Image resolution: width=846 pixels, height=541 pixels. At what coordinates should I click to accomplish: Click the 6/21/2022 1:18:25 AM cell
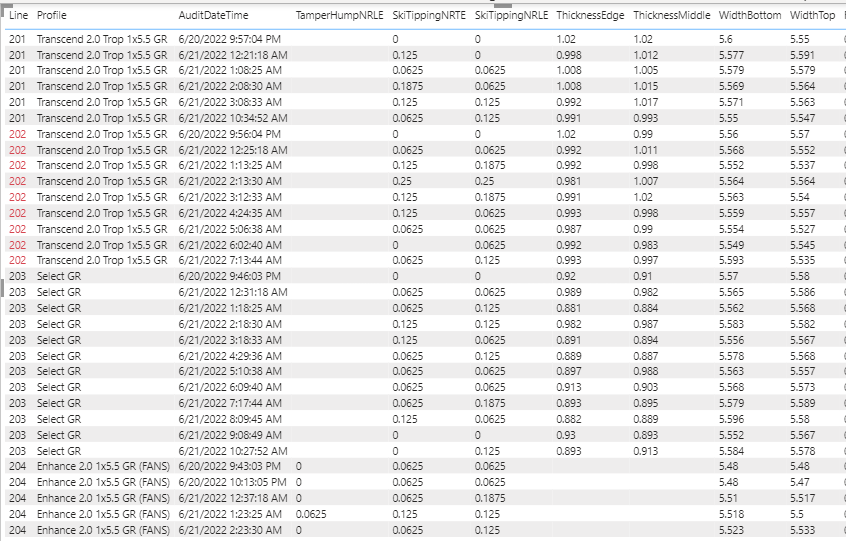[x=230, y=308]
